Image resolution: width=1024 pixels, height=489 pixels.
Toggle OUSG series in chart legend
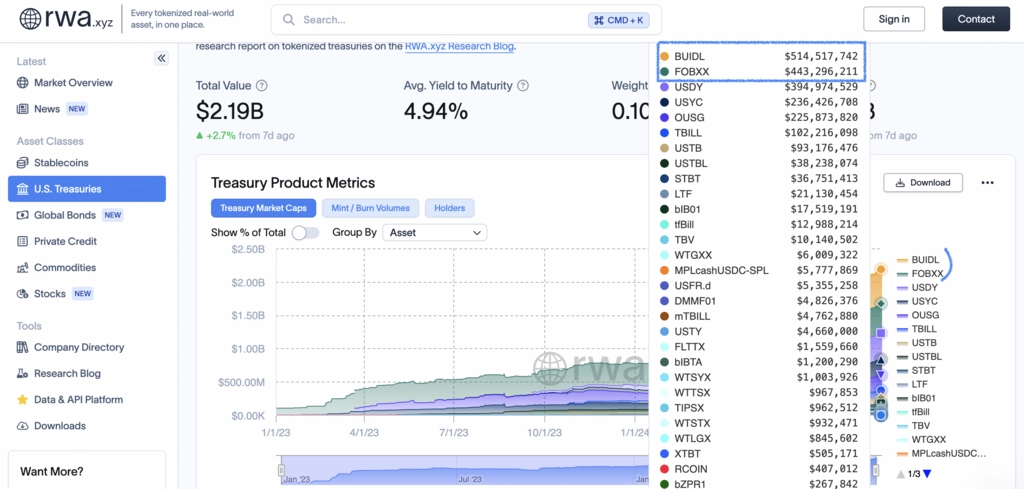(x=918, y=315)
